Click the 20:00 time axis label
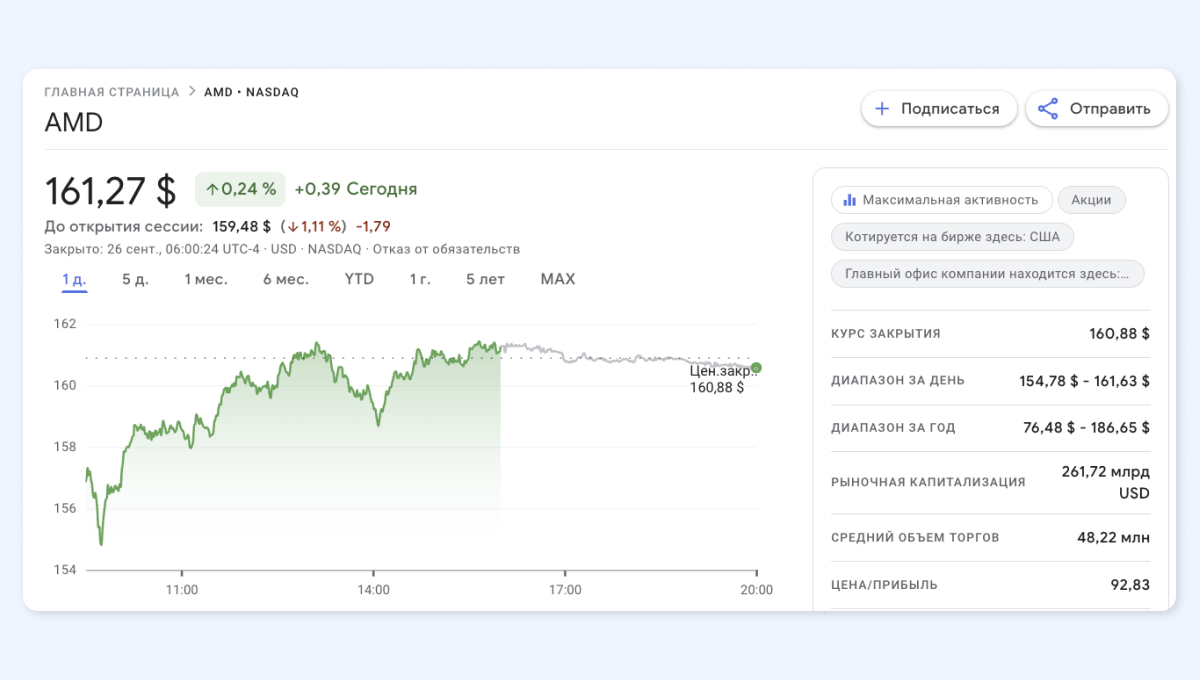Viewport: 1200px width, 680px height. coord(757,590)
